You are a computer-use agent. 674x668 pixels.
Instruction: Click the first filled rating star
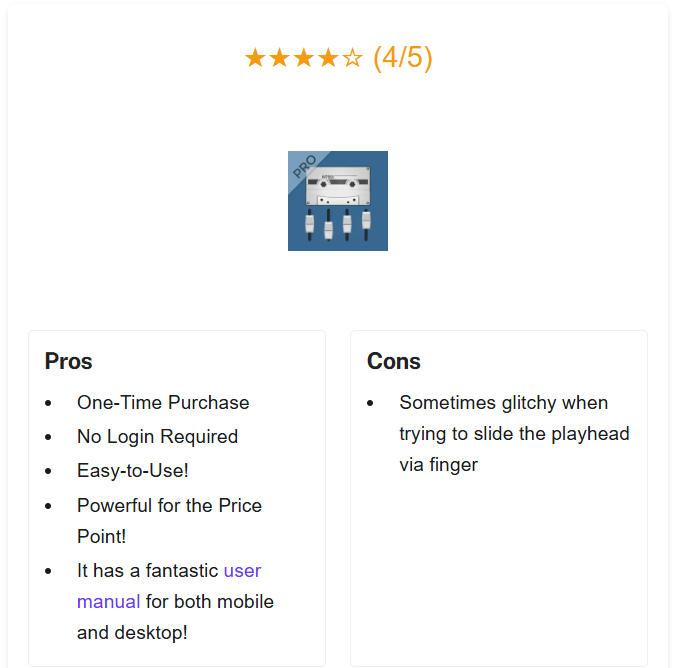(255, 59)
